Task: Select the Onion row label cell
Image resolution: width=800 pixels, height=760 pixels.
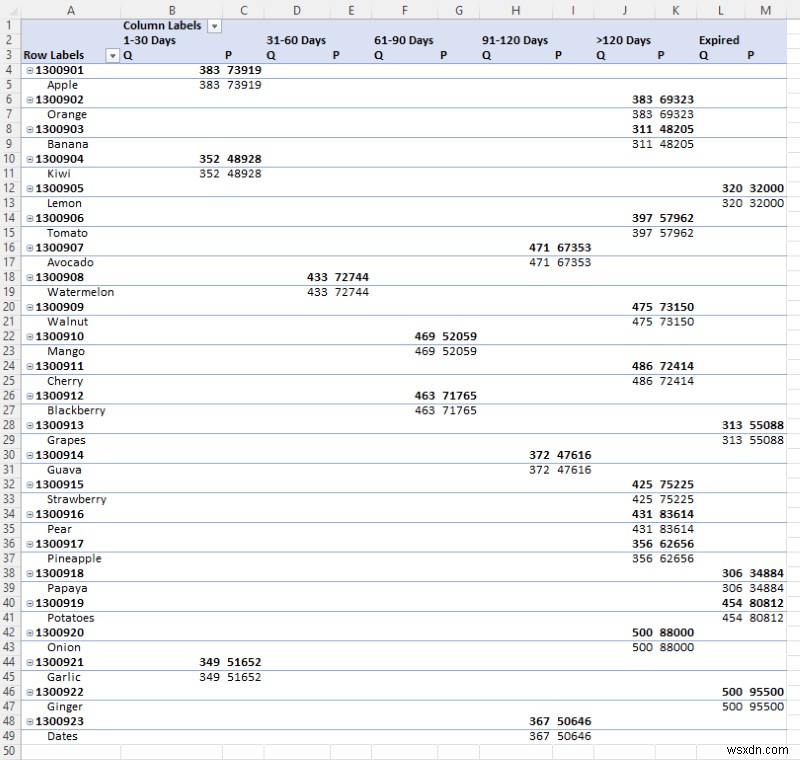Action: point(63,647)
